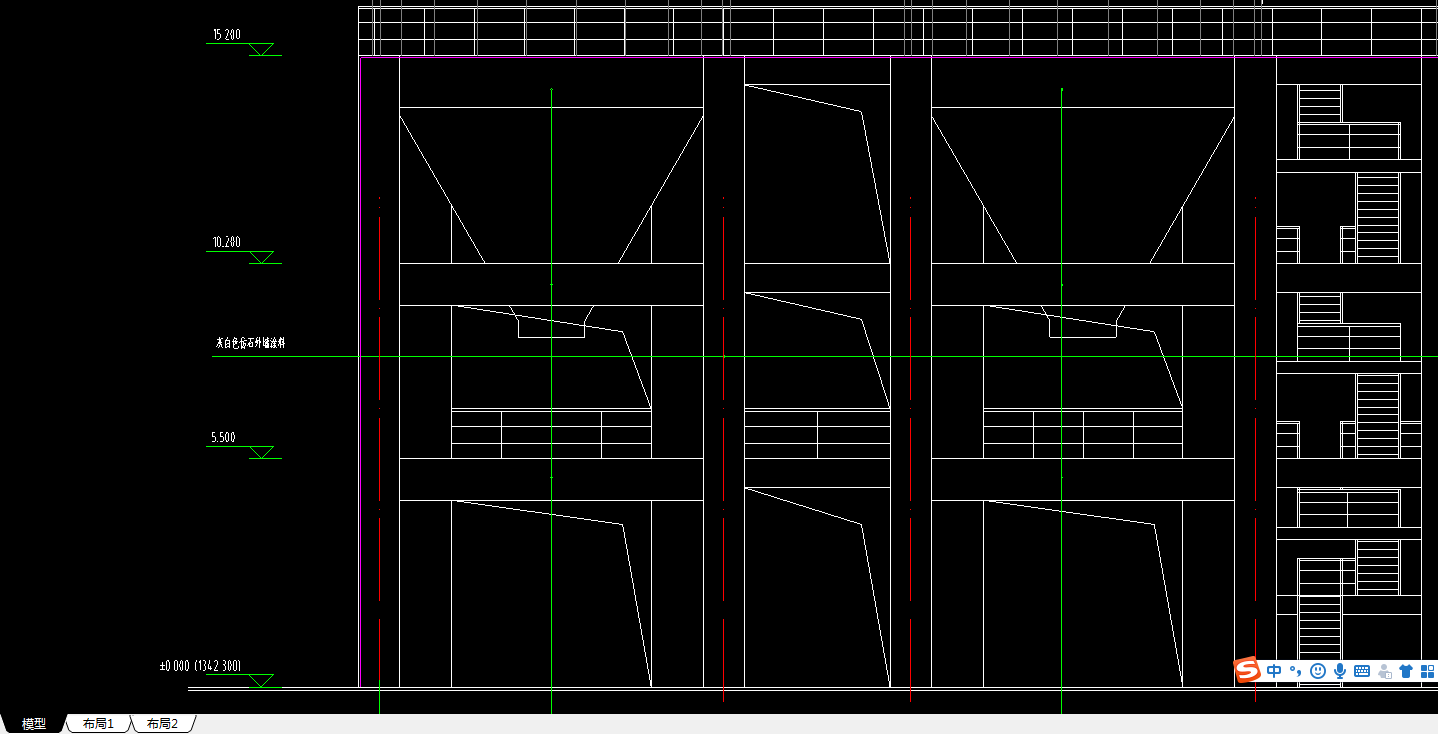The image size is (1438, 734).
Task: Open the 布局1 layout tab
Action: click(98, 724)
